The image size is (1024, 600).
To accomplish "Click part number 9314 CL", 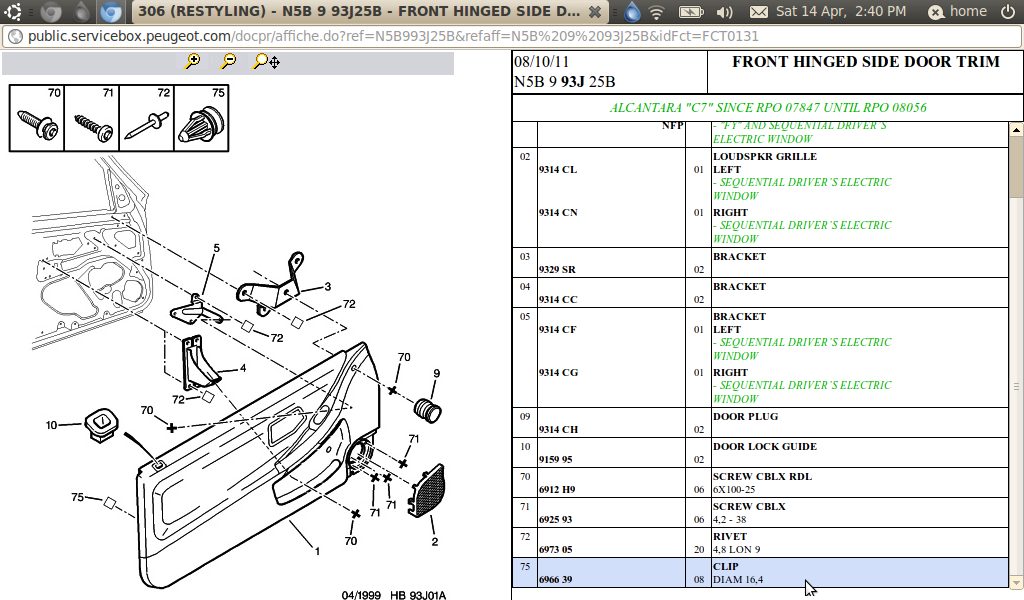I will pos(557,170).
